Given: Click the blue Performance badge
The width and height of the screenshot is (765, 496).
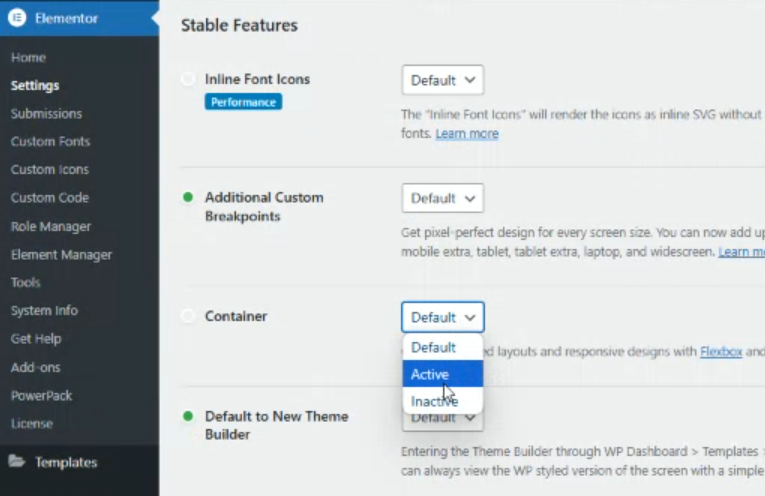Looking at the screenshot, I should tap(243, 101).
